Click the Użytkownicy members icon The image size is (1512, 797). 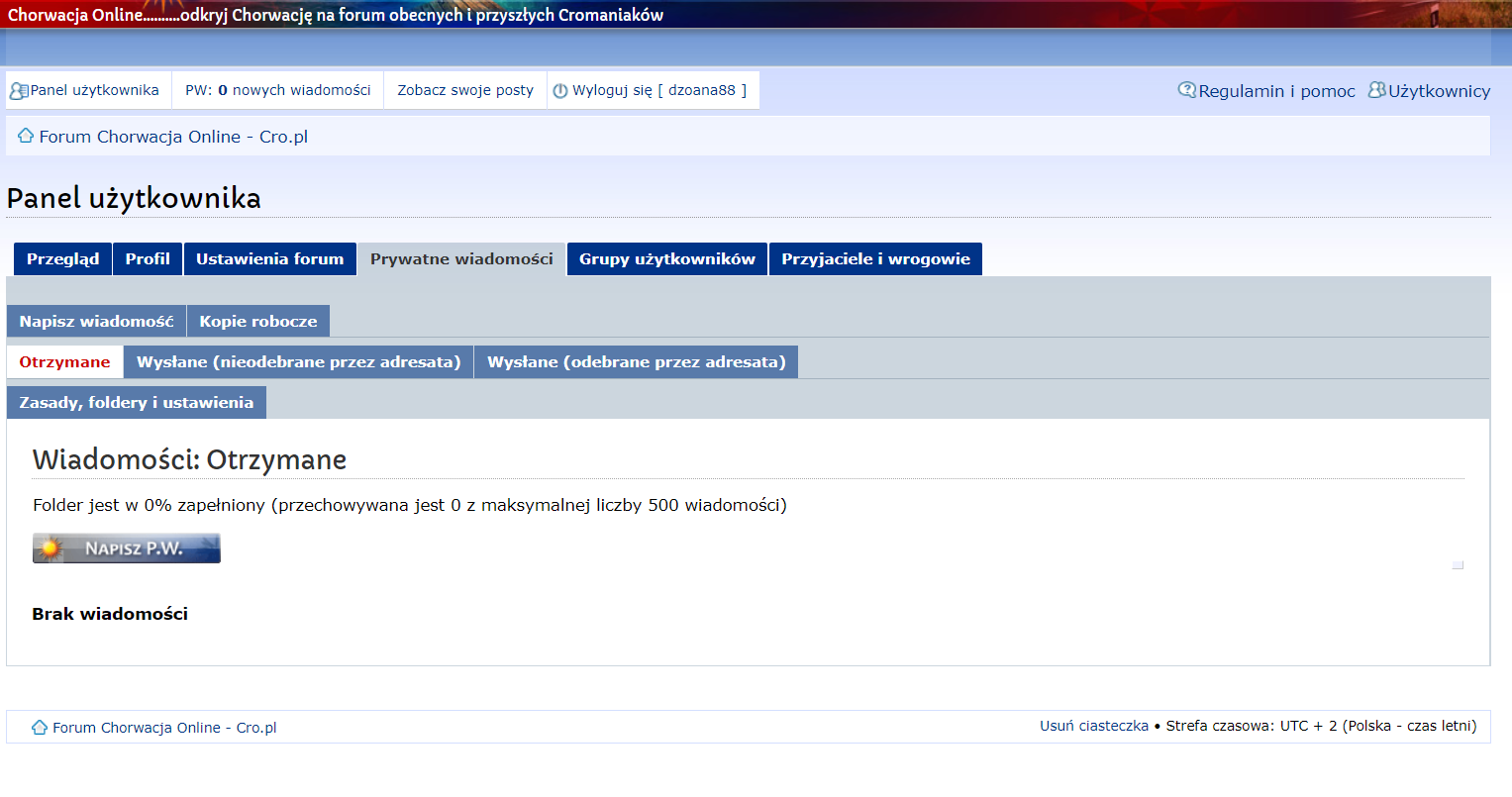1376,88
